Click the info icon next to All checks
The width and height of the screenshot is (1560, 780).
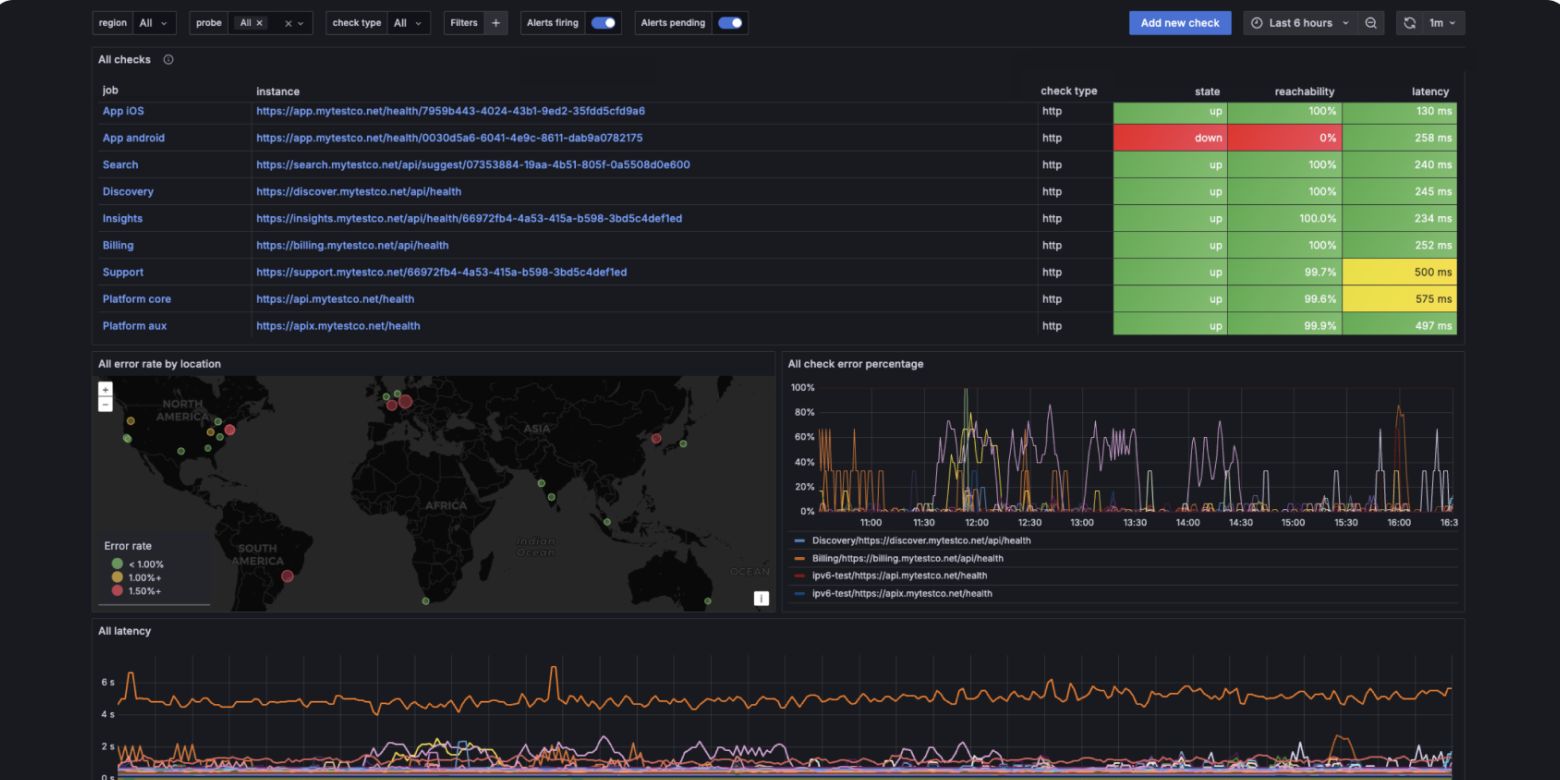(x=168, y=59)
